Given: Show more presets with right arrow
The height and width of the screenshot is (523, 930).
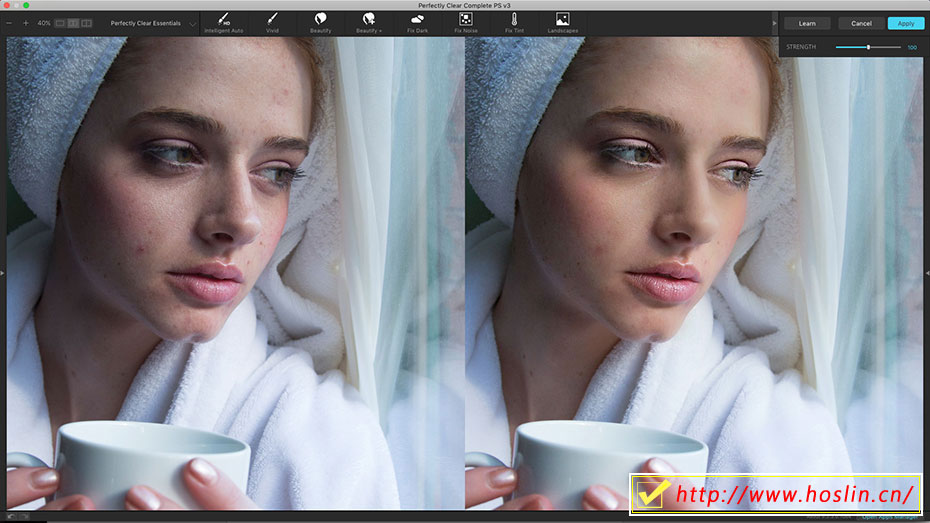Looking at the screenshot, I should [x=774, y=23].
